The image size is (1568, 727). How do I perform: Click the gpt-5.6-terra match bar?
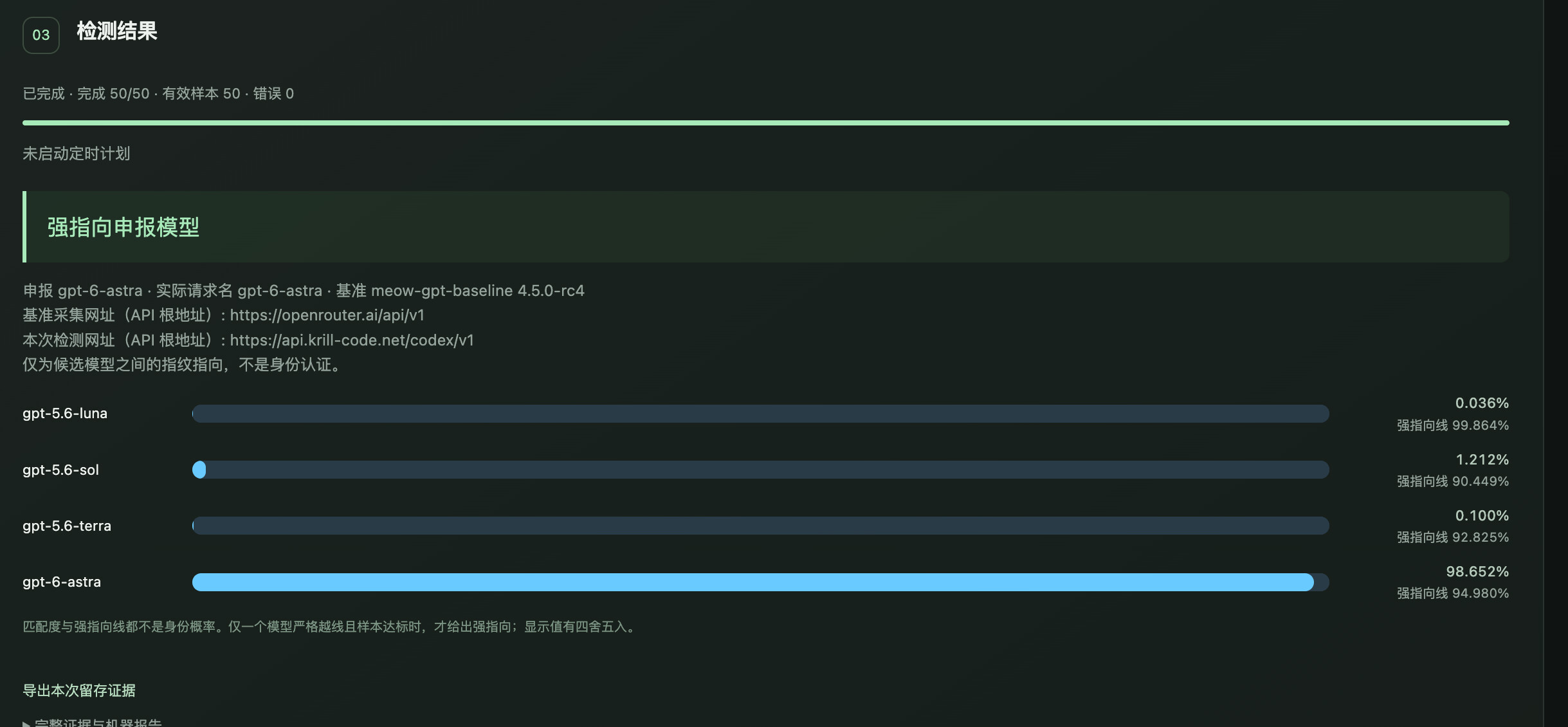[x=761, y=526]
